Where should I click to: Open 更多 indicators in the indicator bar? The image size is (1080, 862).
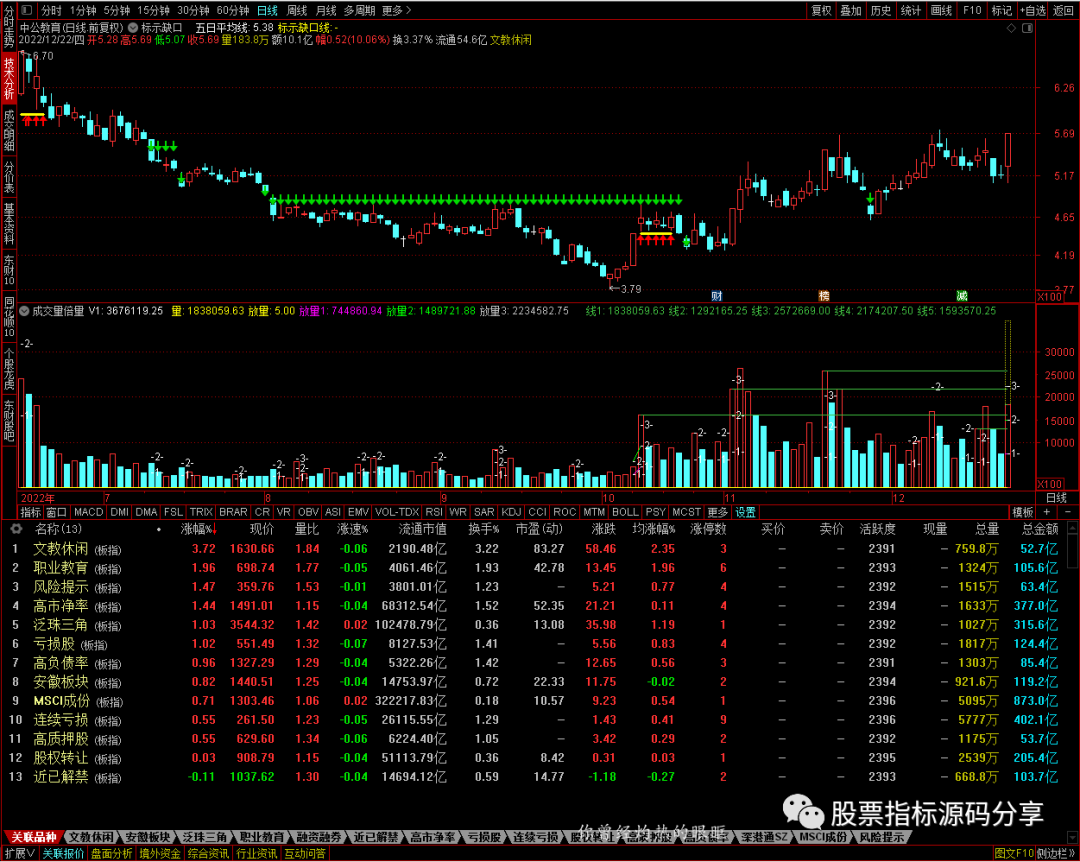click(718, 512)
